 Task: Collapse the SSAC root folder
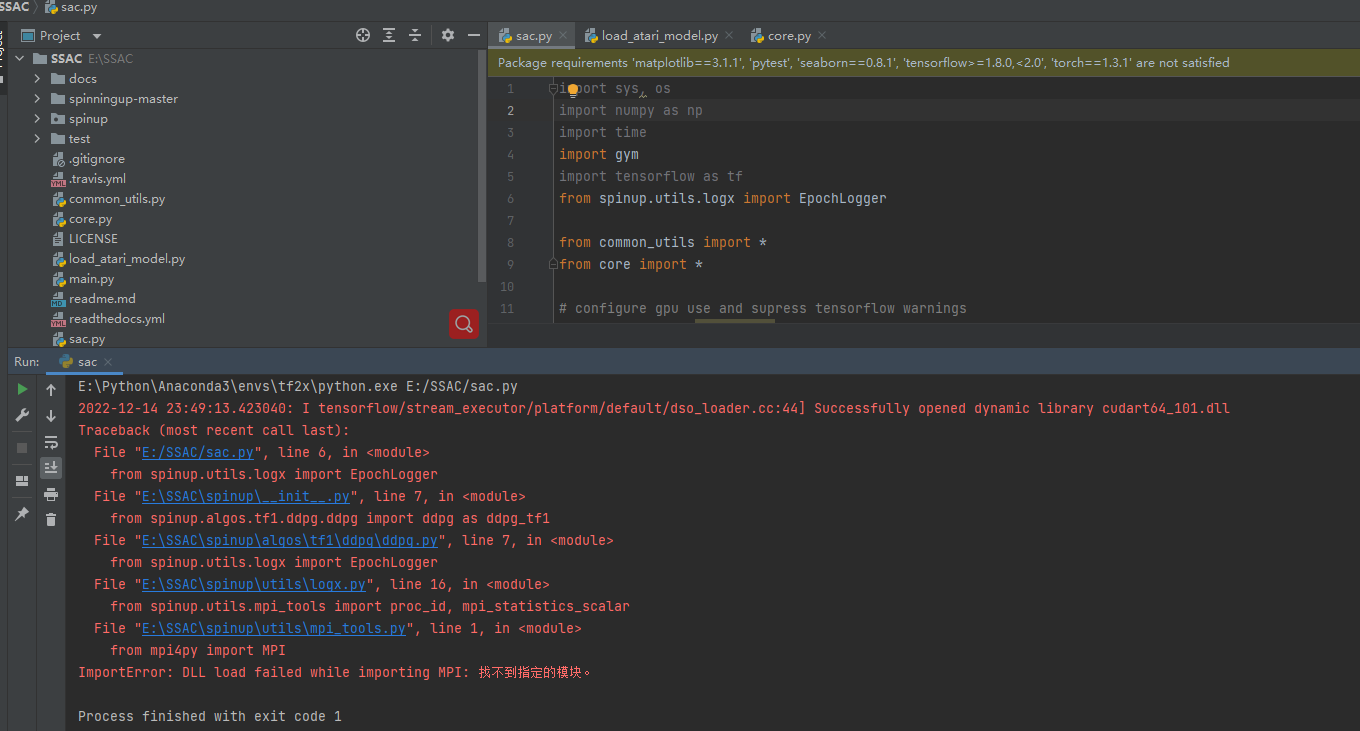click(x=19, y=59)
